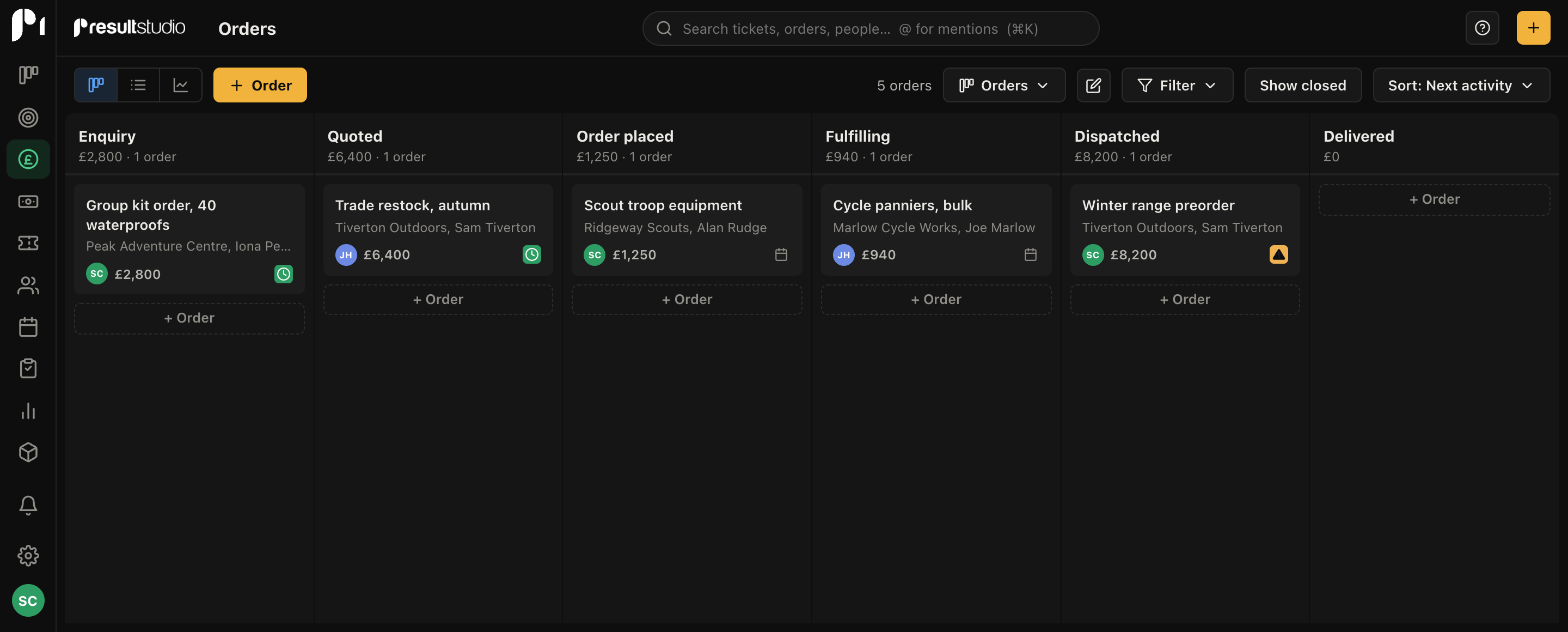Open the banknote payments sidebar icon
Viewport: 1568px width, 632px height.
click(28, 201)
